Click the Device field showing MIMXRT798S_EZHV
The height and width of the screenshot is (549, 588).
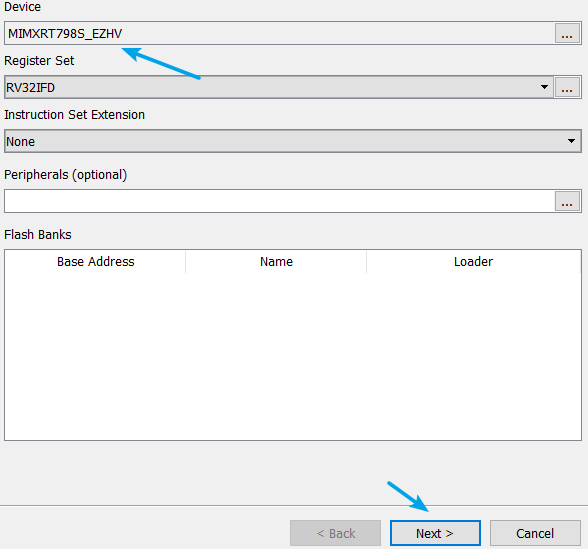(x=279, y=33)
